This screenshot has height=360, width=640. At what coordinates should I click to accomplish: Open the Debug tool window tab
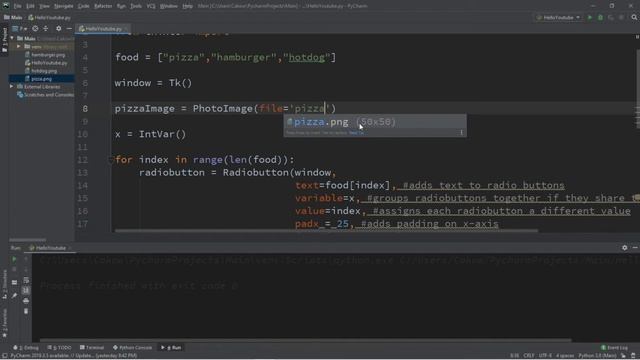pos(26,348)
